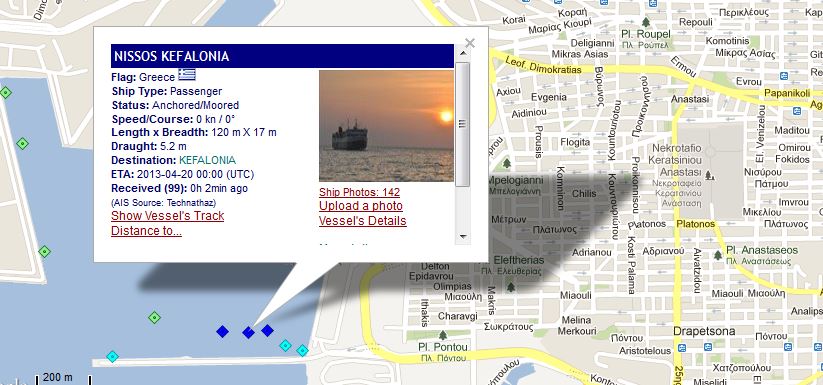Select the leftmost dark blue ship marker
823x385 pixels.
[223, 331]
